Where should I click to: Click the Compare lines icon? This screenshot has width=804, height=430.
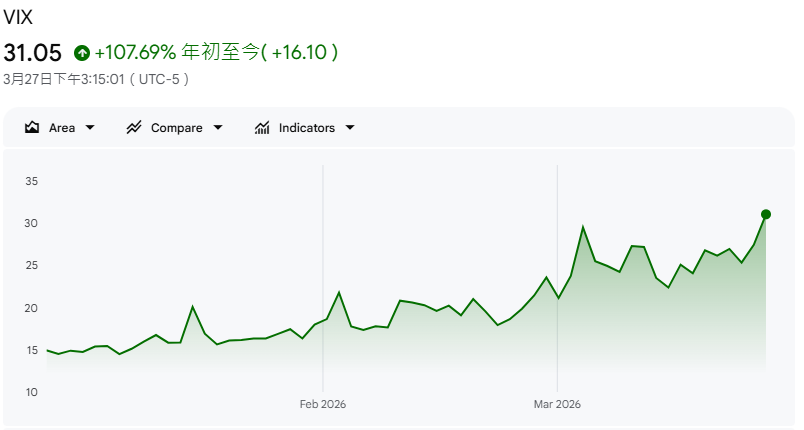pos(134,128)
